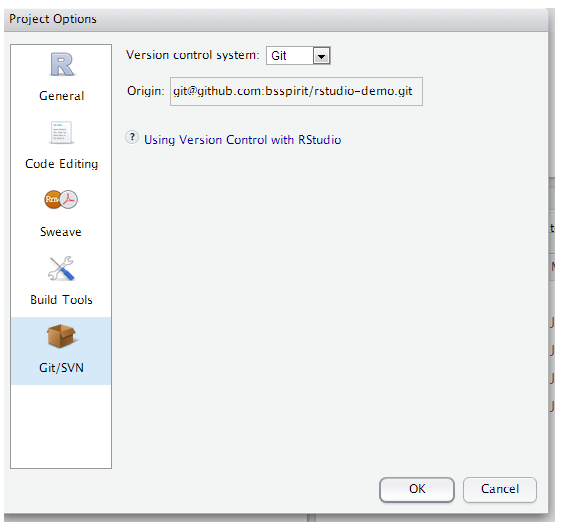Open the Code Editing document icon
Viewport: 568px width, 529px height.
pos(61,133)
